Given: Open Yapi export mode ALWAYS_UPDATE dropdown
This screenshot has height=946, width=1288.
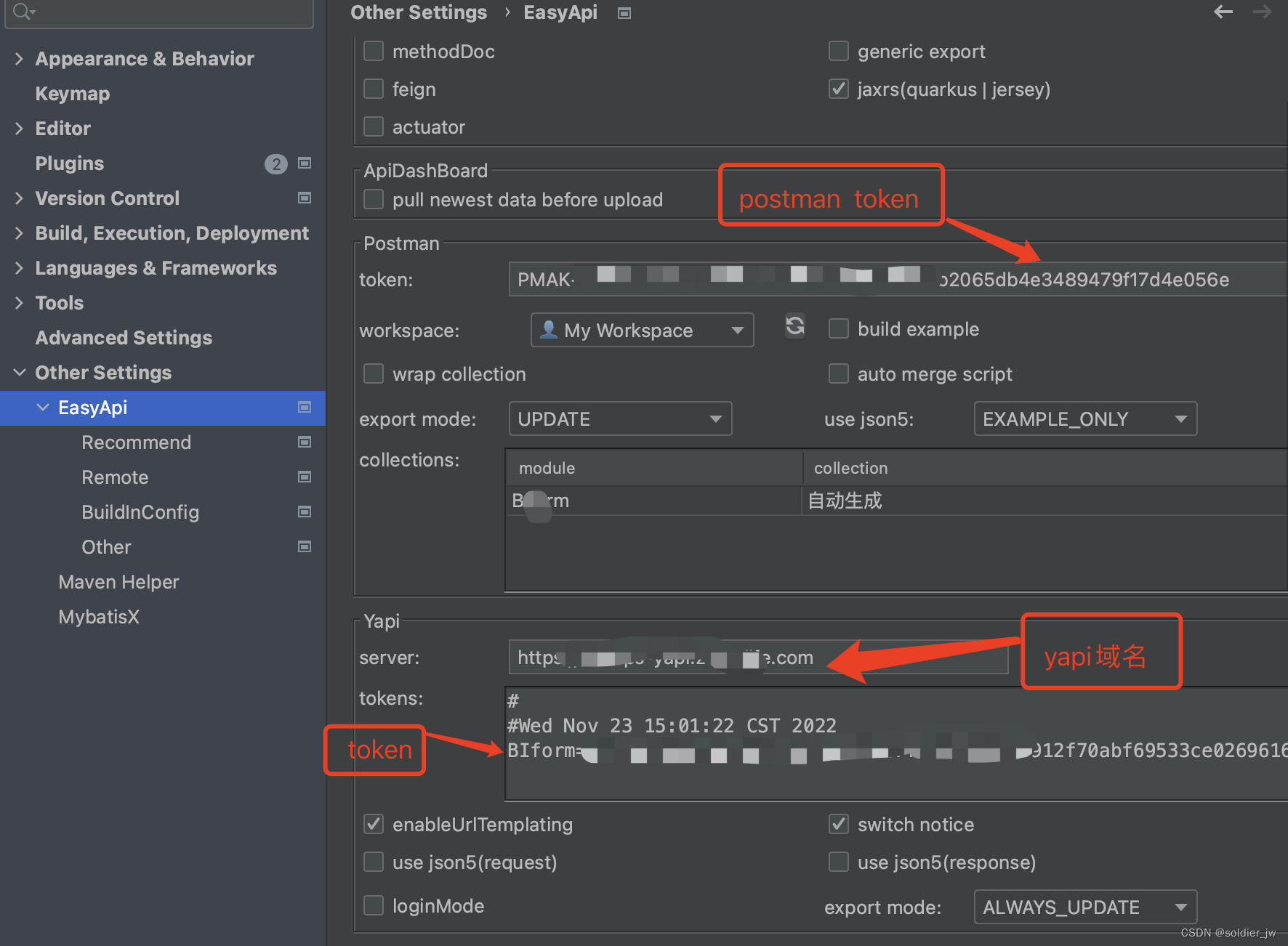Looking at the screenshot, I should [1085, 907].
